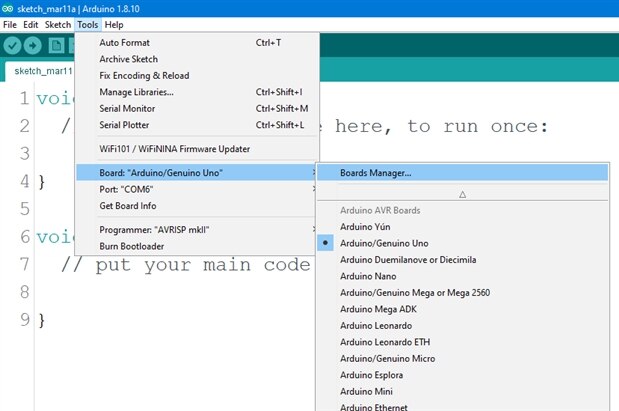619x411 pixels.
Task: Open the Tools menu
Action: point(88,24)
